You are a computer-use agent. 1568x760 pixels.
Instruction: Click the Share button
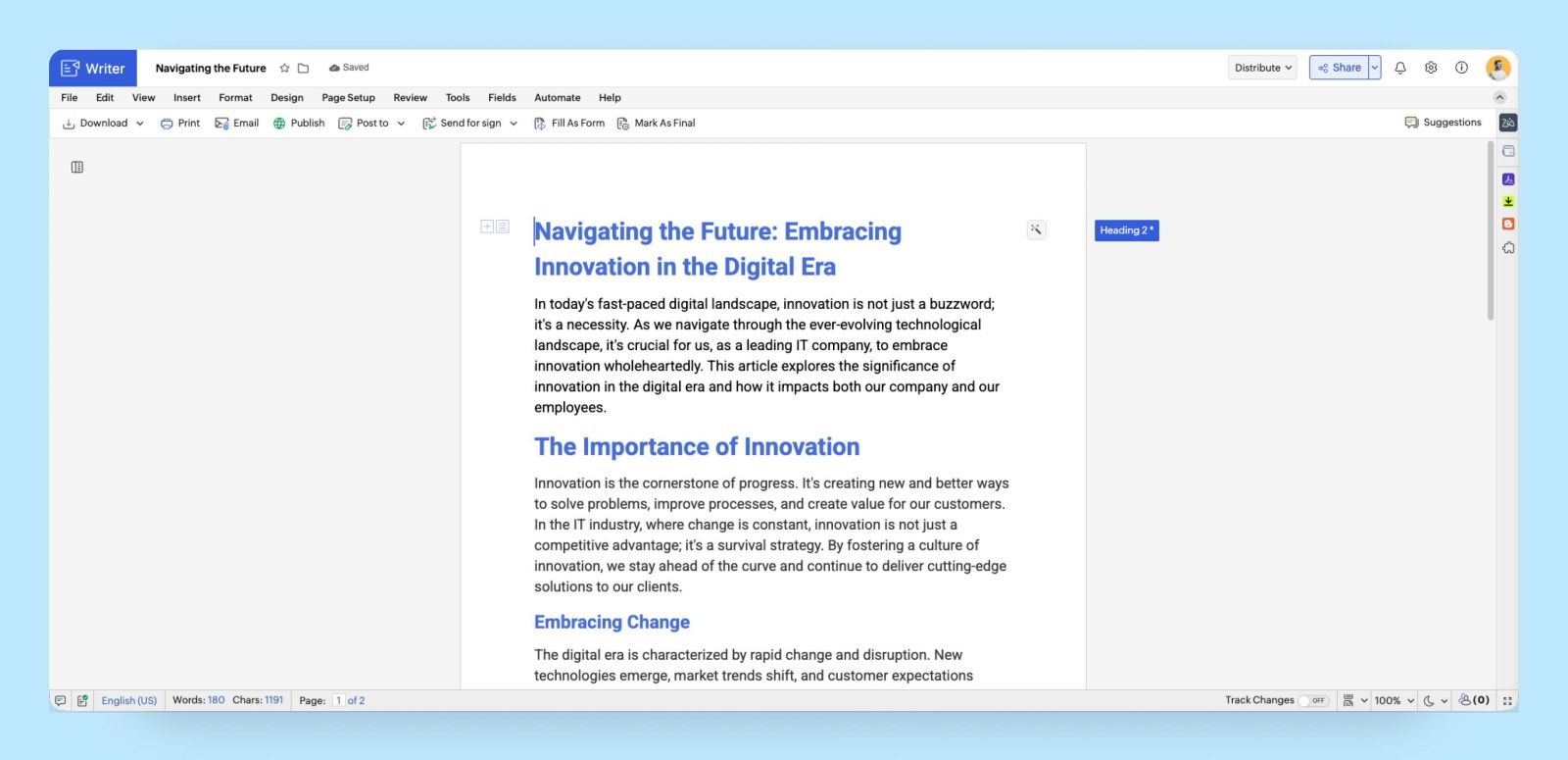[x=1340, y=68]
